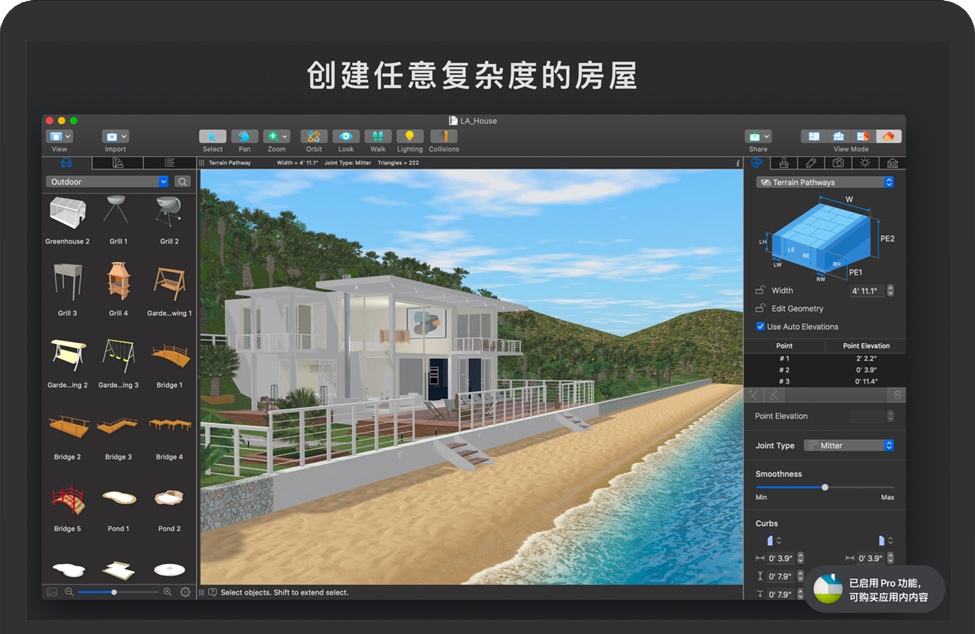Click the left curb 0' 3.9" width field
Image resolution: width=975 pixels, height=634 pixels.
coord(781,558)
